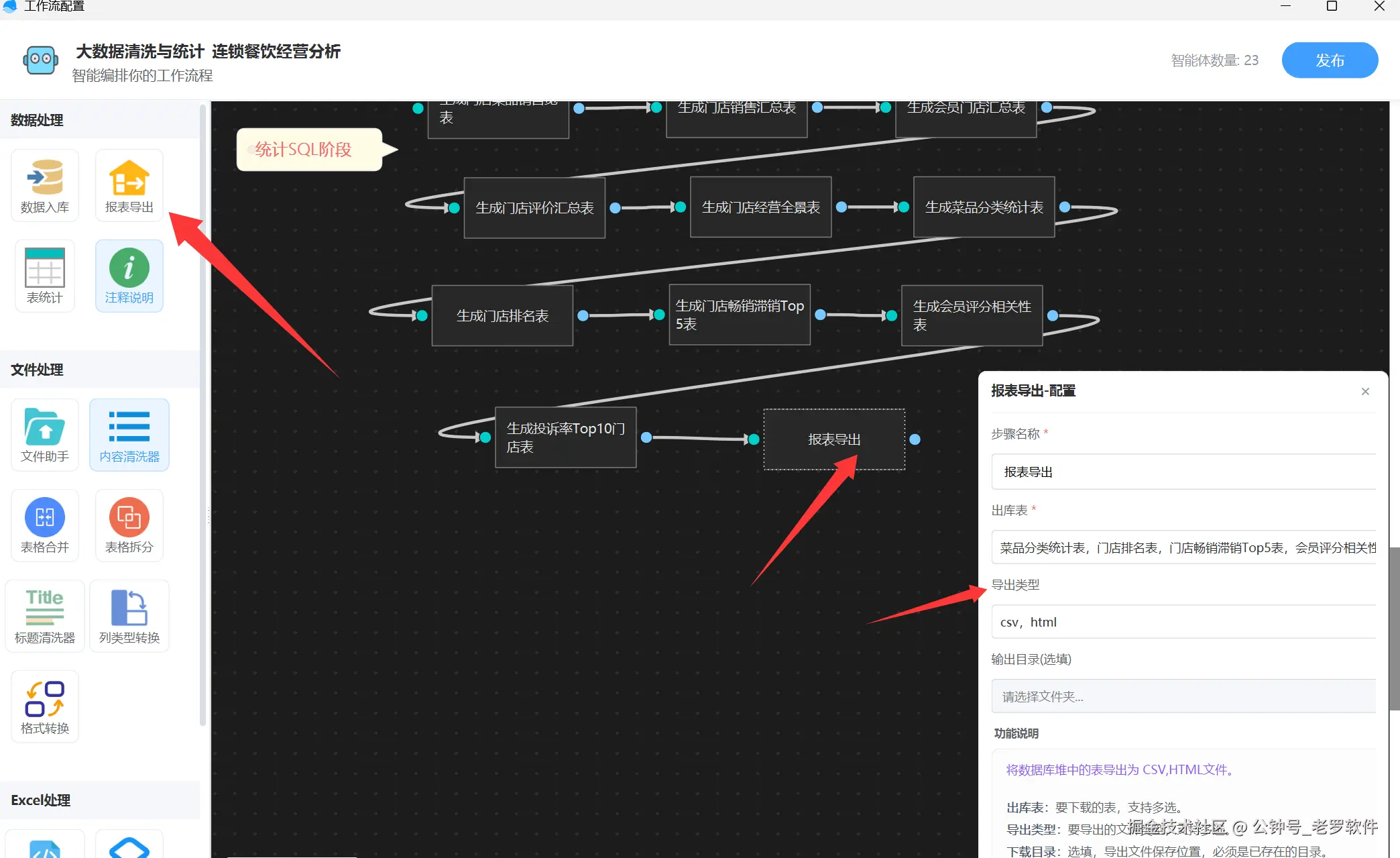Click the 智能体数量: 23 counter text
Viewport: 1400px width, 858px height.
point(1215,60)
